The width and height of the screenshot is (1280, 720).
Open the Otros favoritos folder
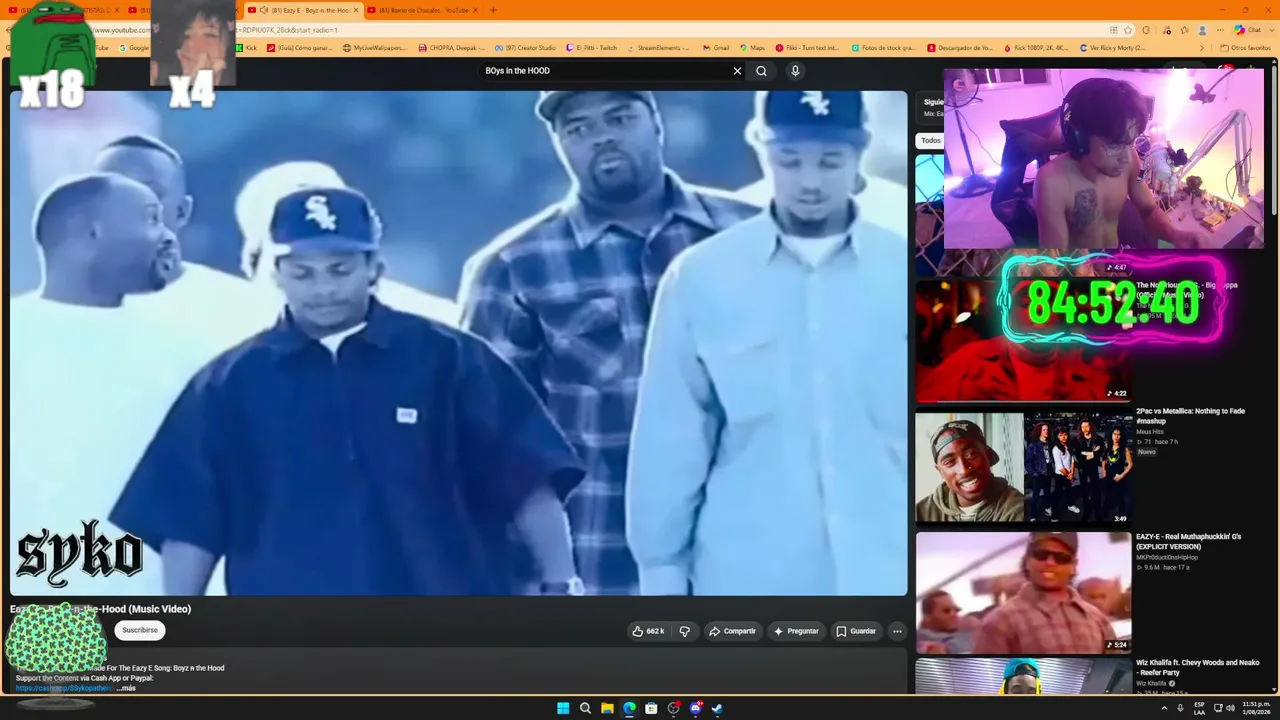[1245, 47]
